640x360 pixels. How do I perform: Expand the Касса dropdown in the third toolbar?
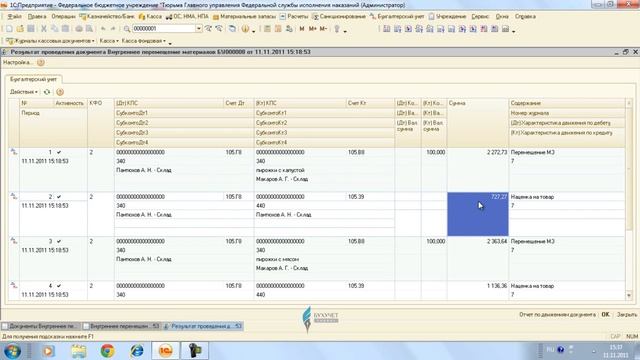point(109,41)
